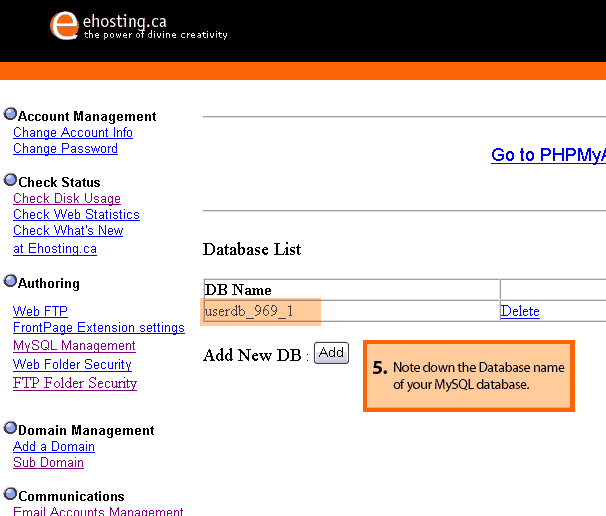Open the Change Password link

pos(65,149)
